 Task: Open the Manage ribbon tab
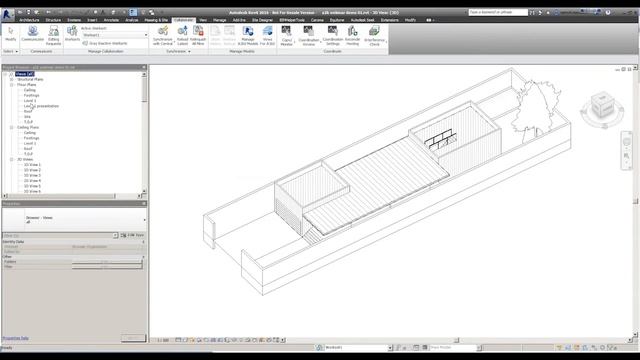tap(220, 20)
